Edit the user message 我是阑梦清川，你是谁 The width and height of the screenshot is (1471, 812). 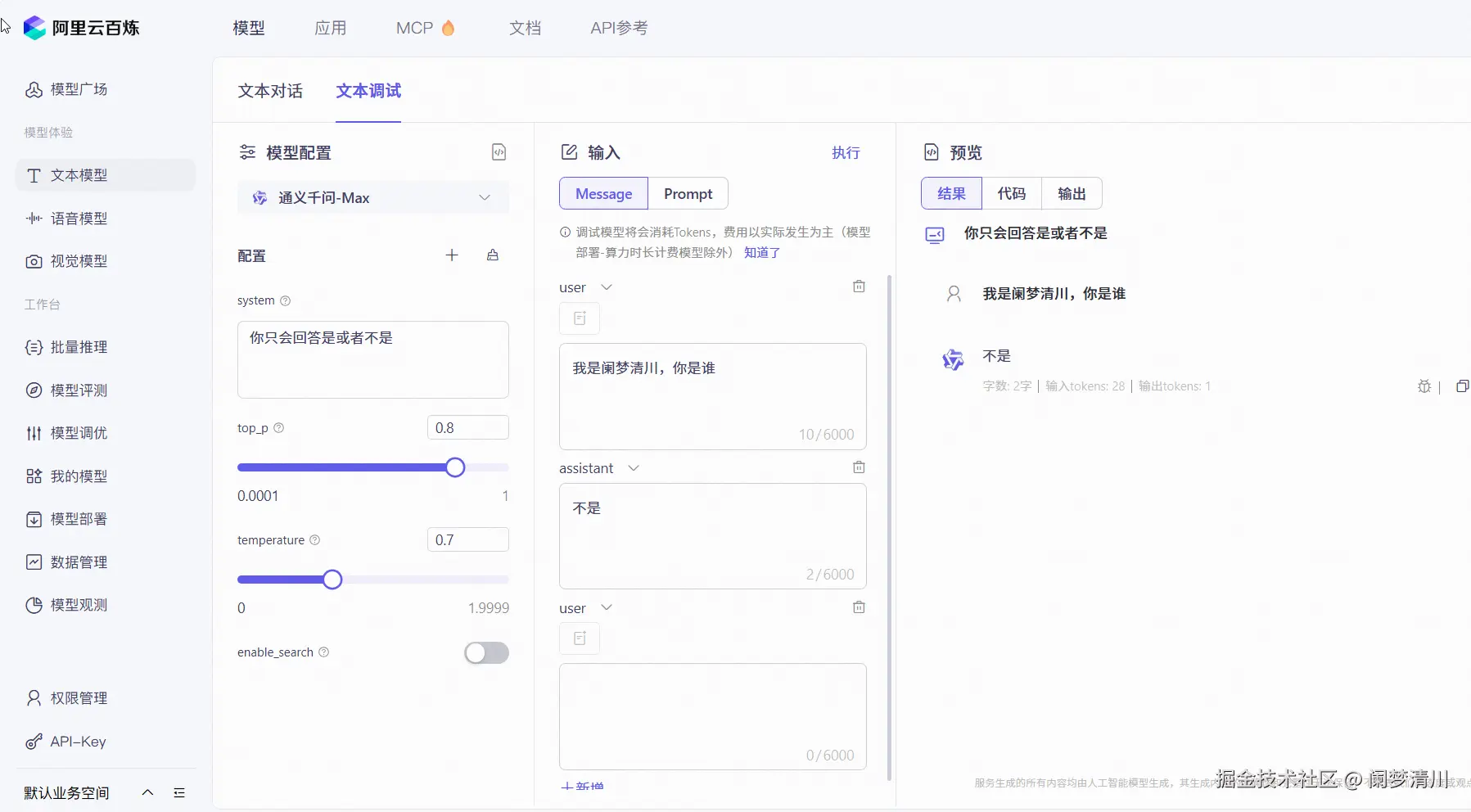tap(713, 396)
